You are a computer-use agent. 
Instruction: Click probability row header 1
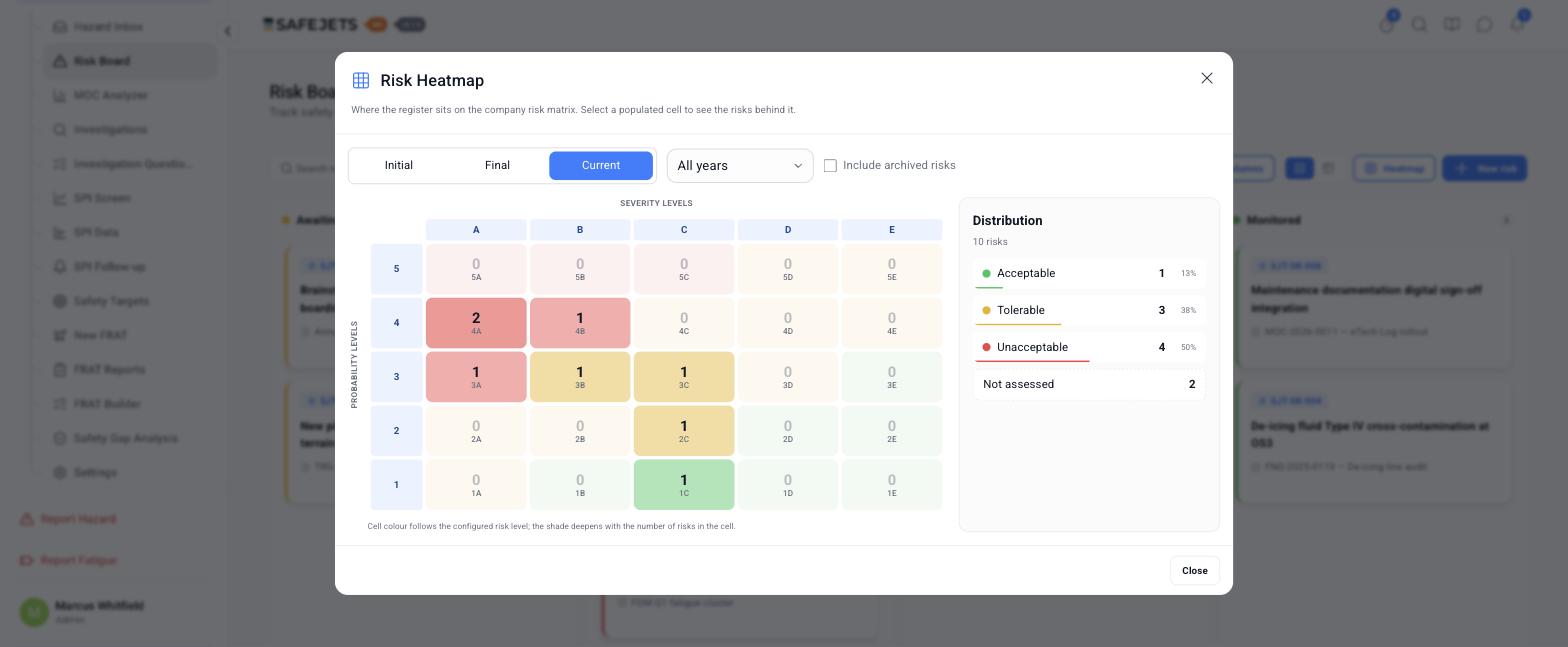click(396, 485)
